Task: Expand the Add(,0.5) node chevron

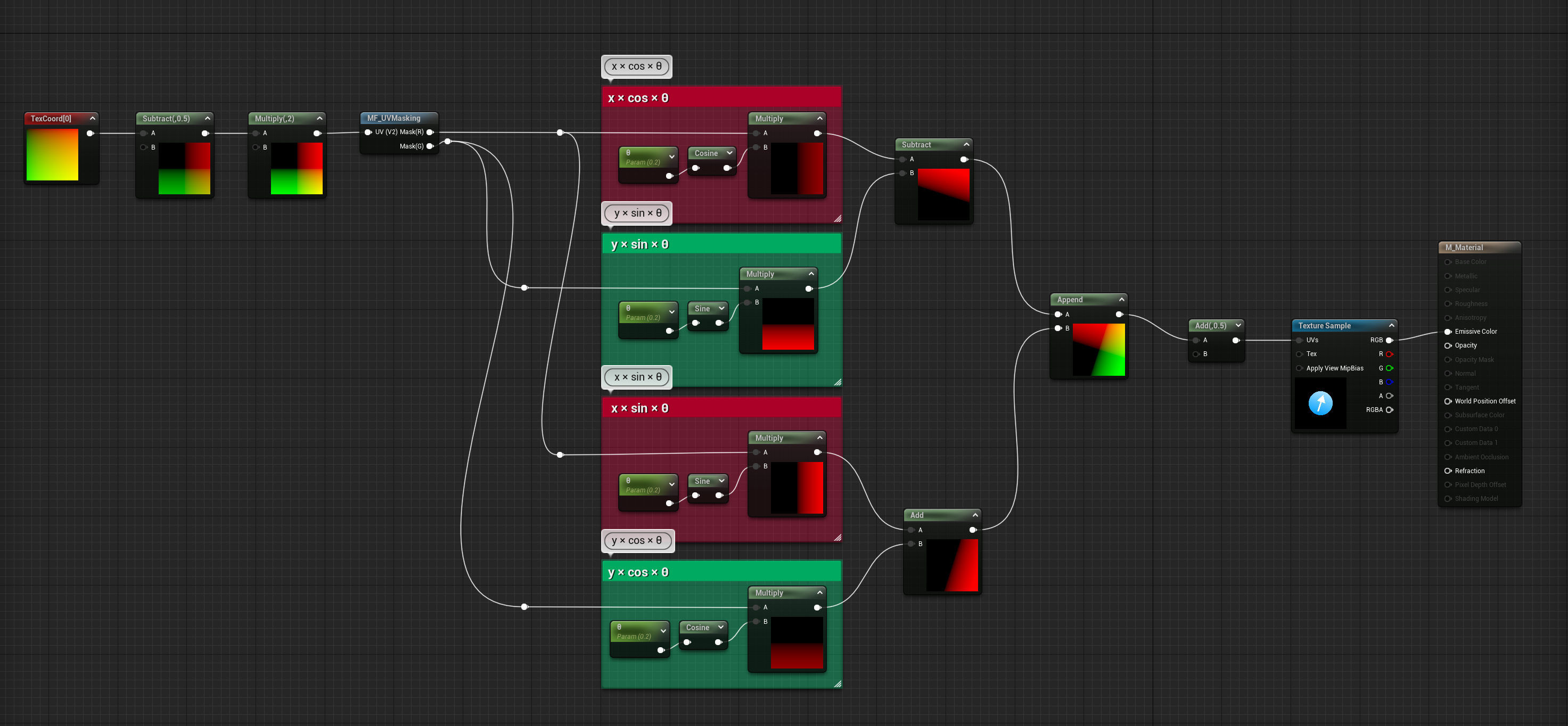Action: 1238,326
